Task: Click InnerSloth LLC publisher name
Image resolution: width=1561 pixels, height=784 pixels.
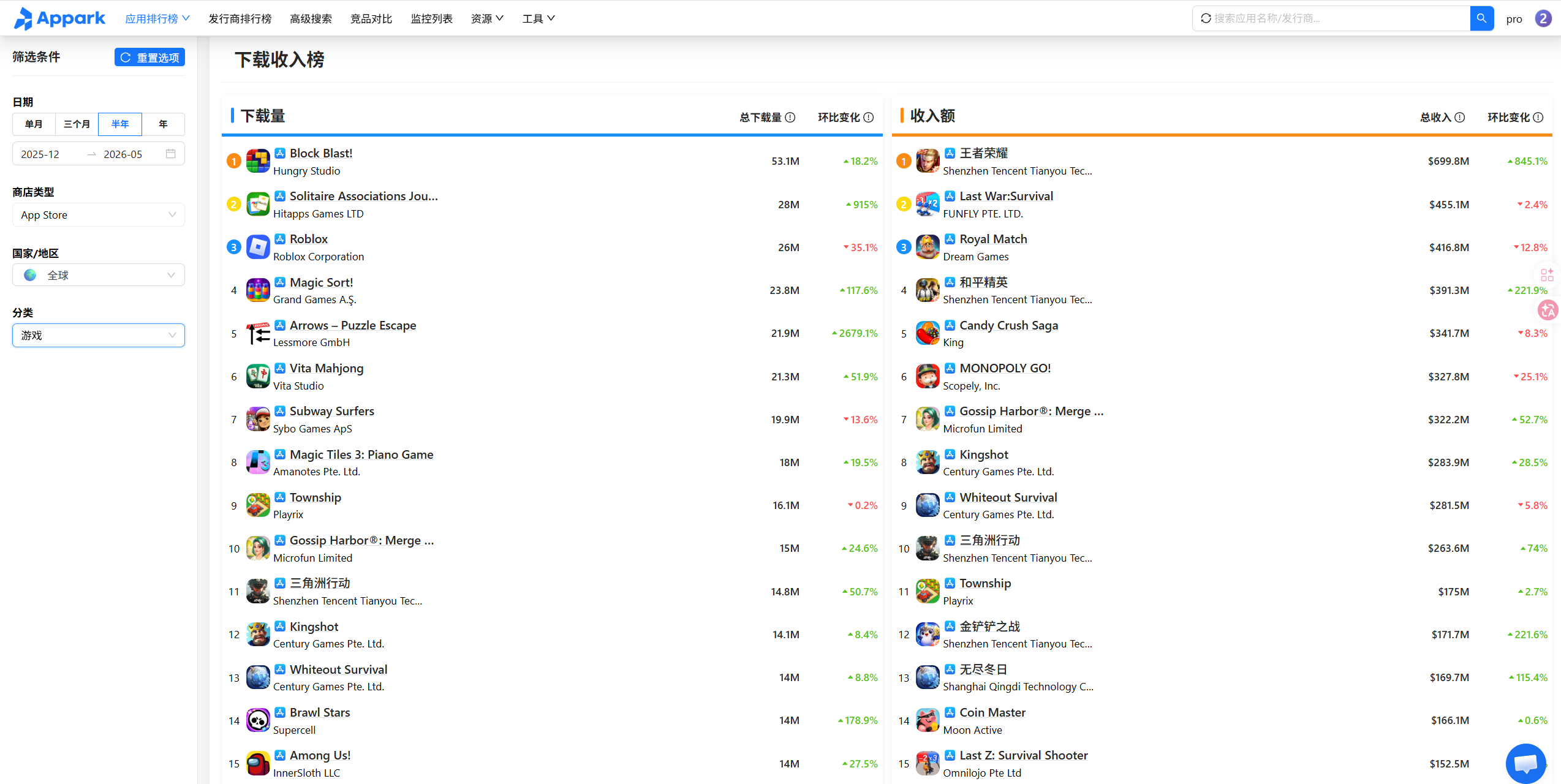Action: (x=307, y=773)
